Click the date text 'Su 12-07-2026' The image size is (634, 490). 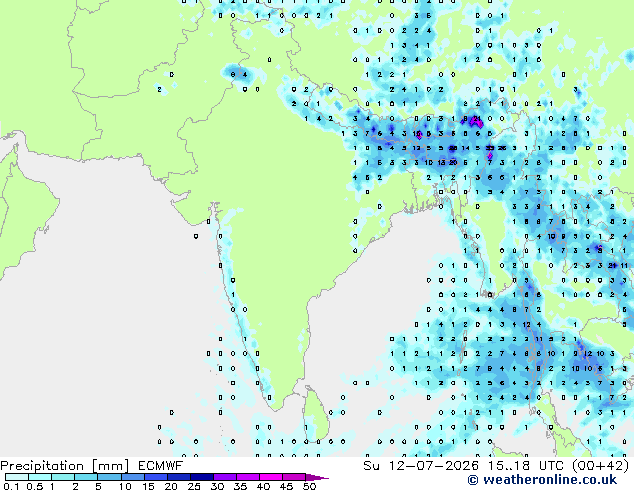(421, 466)
